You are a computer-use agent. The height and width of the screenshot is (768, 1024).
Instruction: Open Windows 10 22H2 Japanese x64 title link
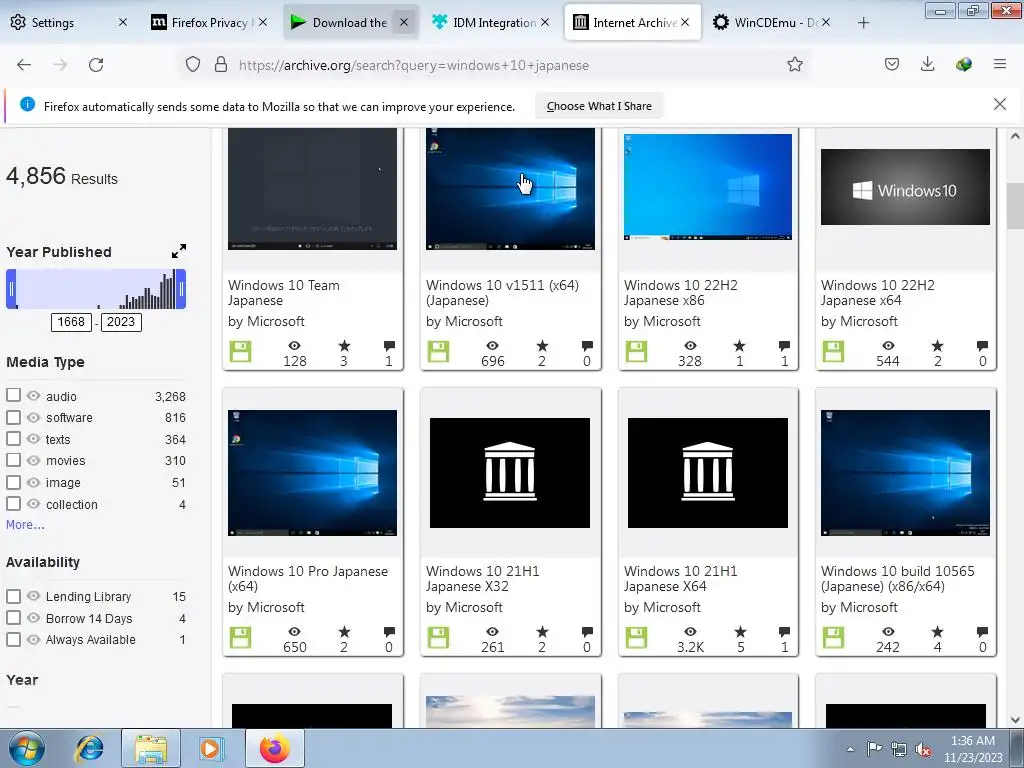878,293
